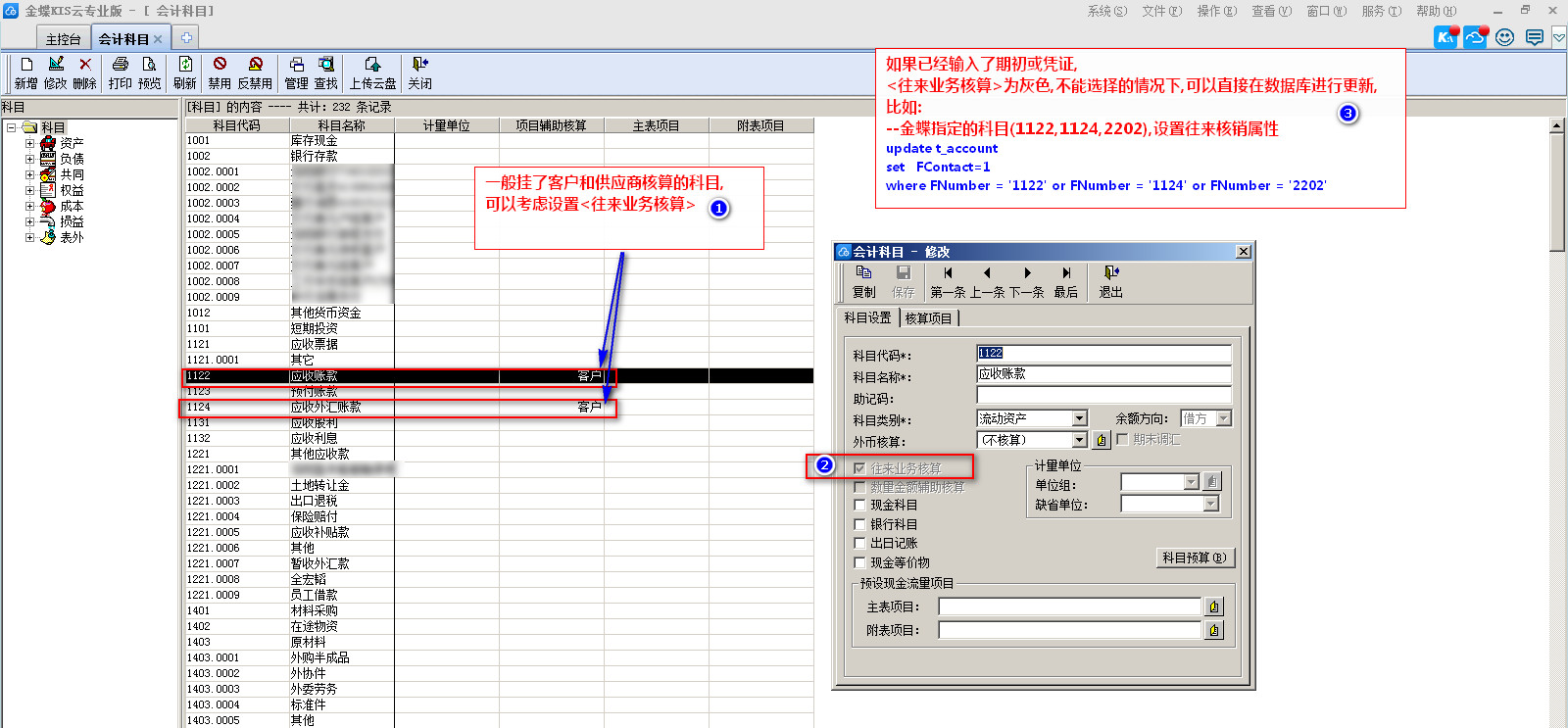
Task: Open the 外币核算 dropdown
Action: tap(1080, 441)
